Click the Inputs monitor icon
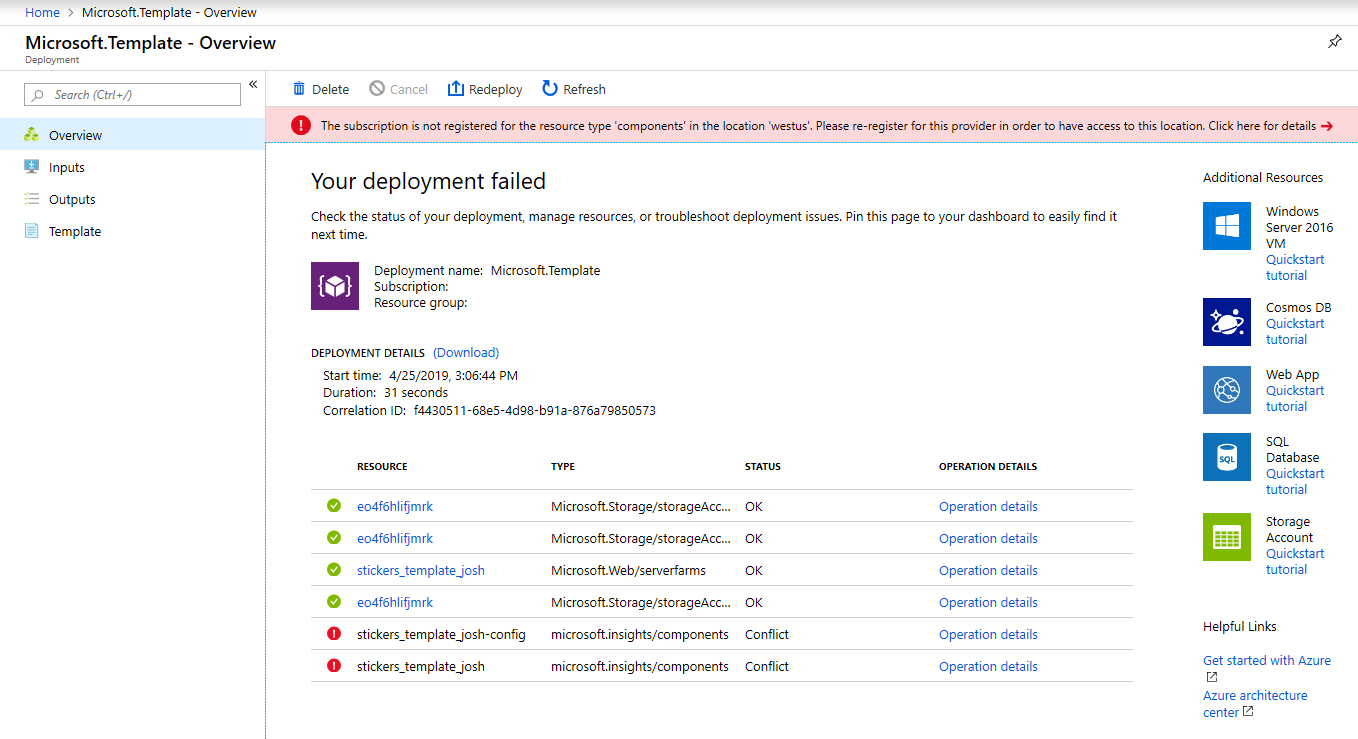 [31, 167]
